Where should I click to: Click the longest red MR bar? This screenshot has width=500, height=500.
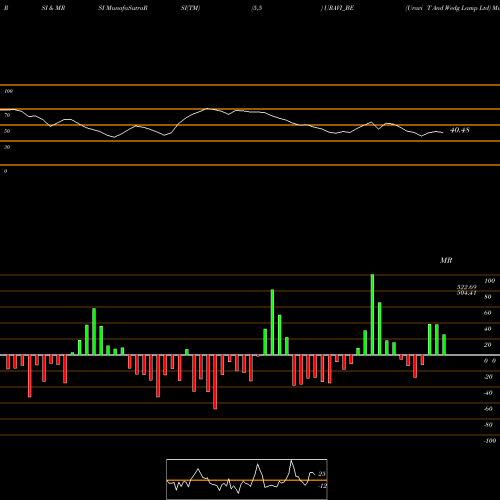215,382
